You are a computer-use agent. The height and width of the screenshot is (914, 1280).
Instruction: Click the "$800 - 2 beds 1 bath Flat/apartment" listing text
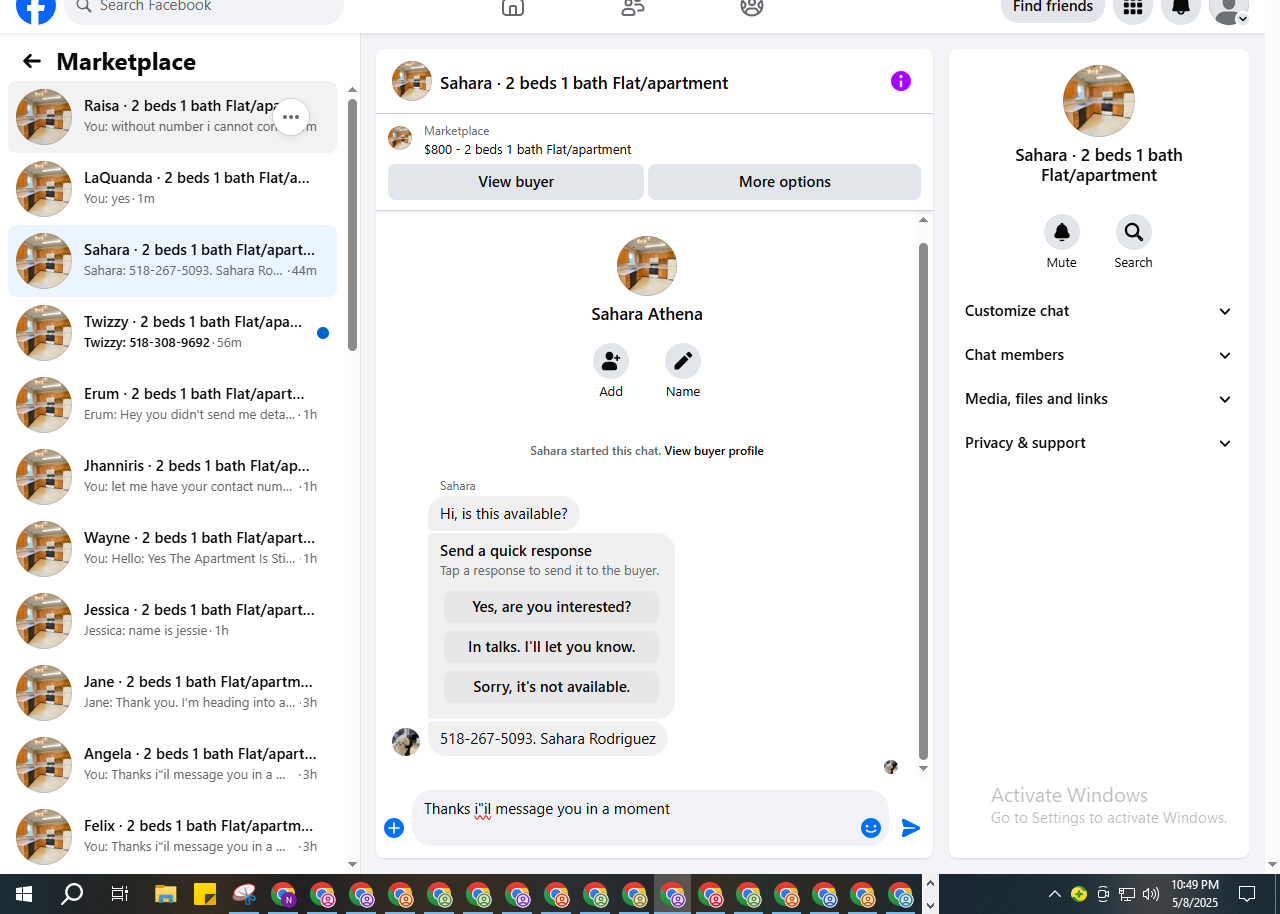pos(528,150)
